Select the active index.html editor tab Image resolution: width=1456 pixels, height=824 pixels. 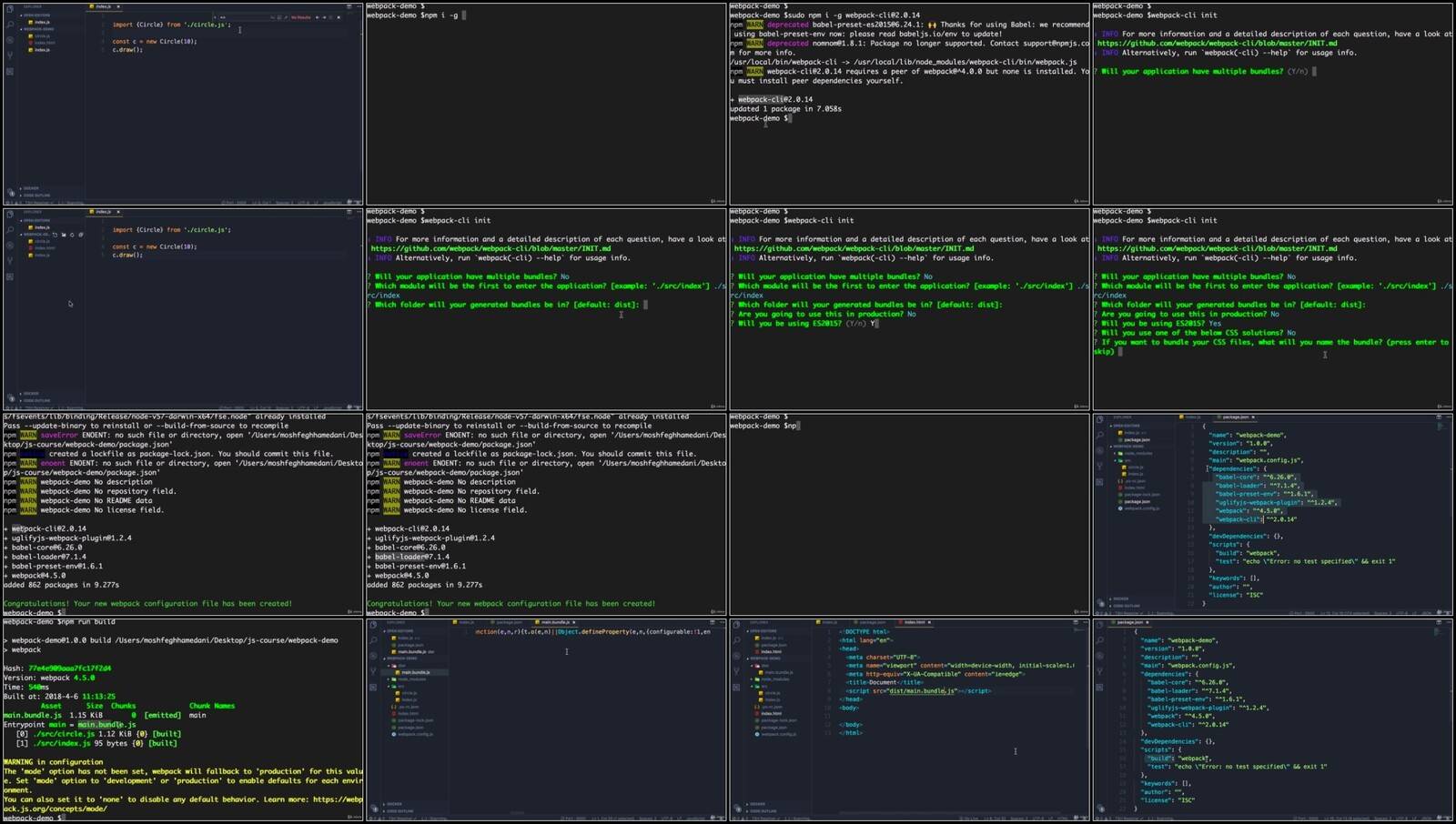pos(915,622)
